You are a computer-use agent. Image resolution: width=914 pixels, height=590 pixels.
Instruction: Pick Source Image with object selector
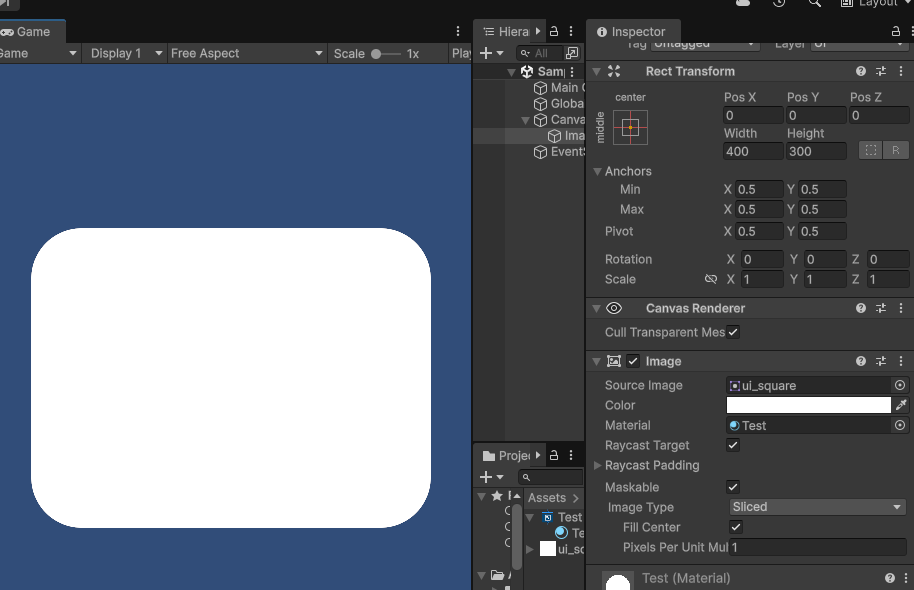coord(900,385)
